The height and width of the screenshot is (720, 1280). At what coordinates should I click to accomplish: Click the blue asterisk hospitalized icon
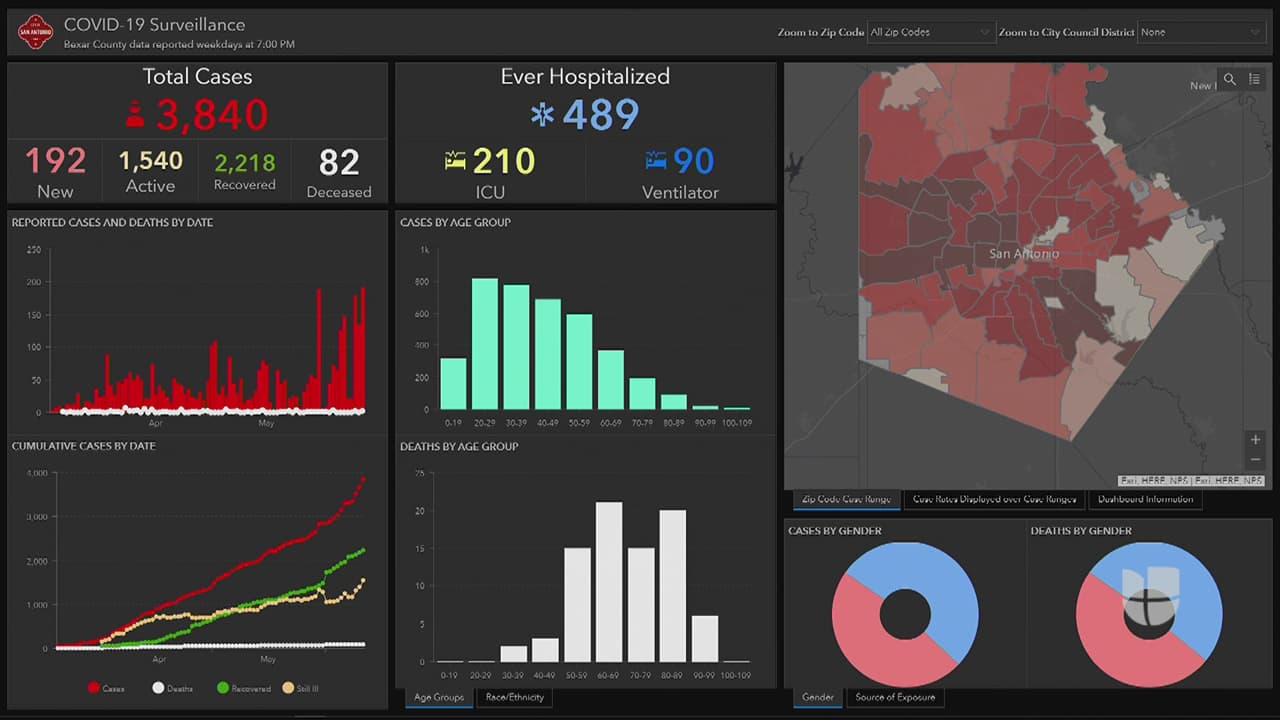pyautogui.click(x=542, y=115)
